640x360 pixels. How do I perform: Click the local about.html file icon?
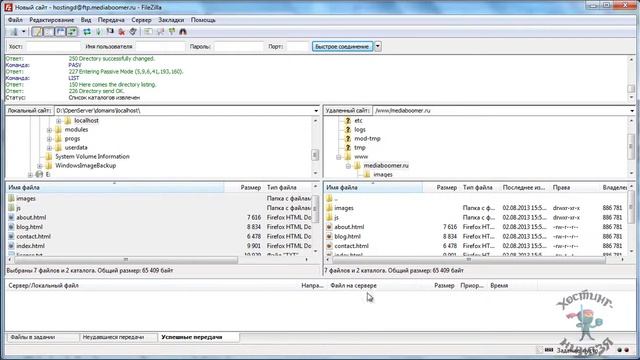[11, 218]
